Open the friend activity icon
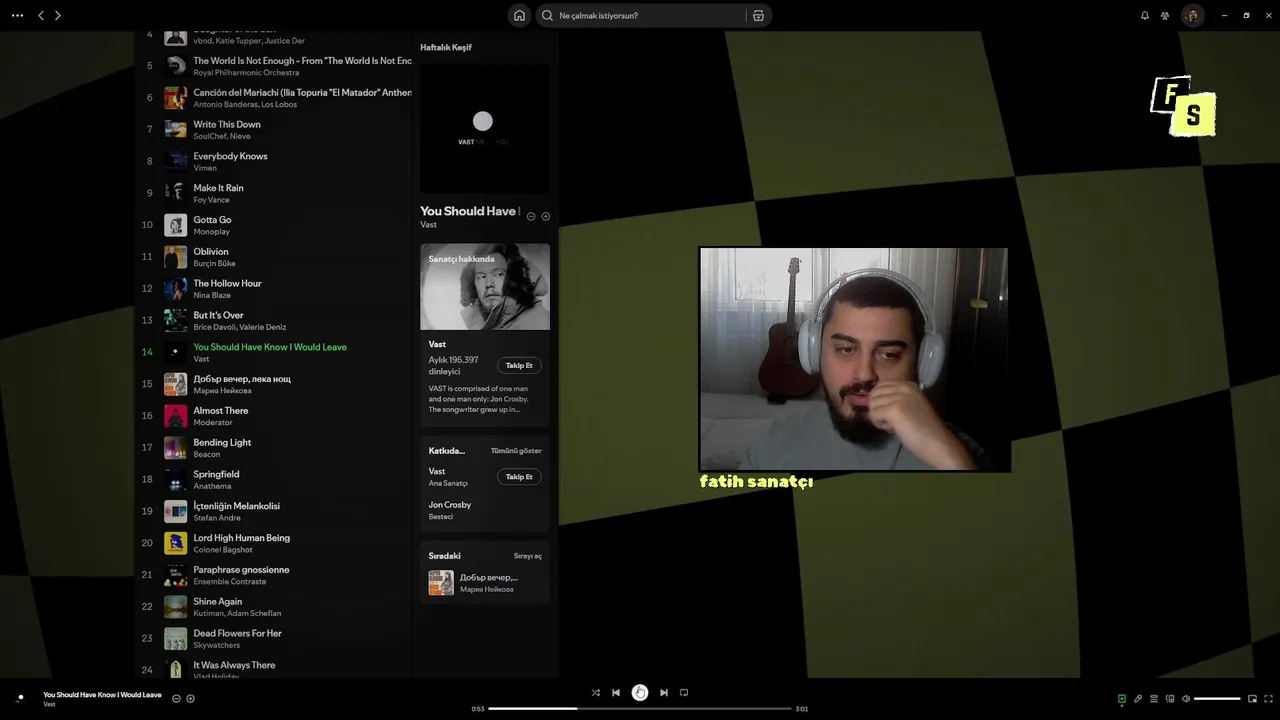 pos(1165,15)
